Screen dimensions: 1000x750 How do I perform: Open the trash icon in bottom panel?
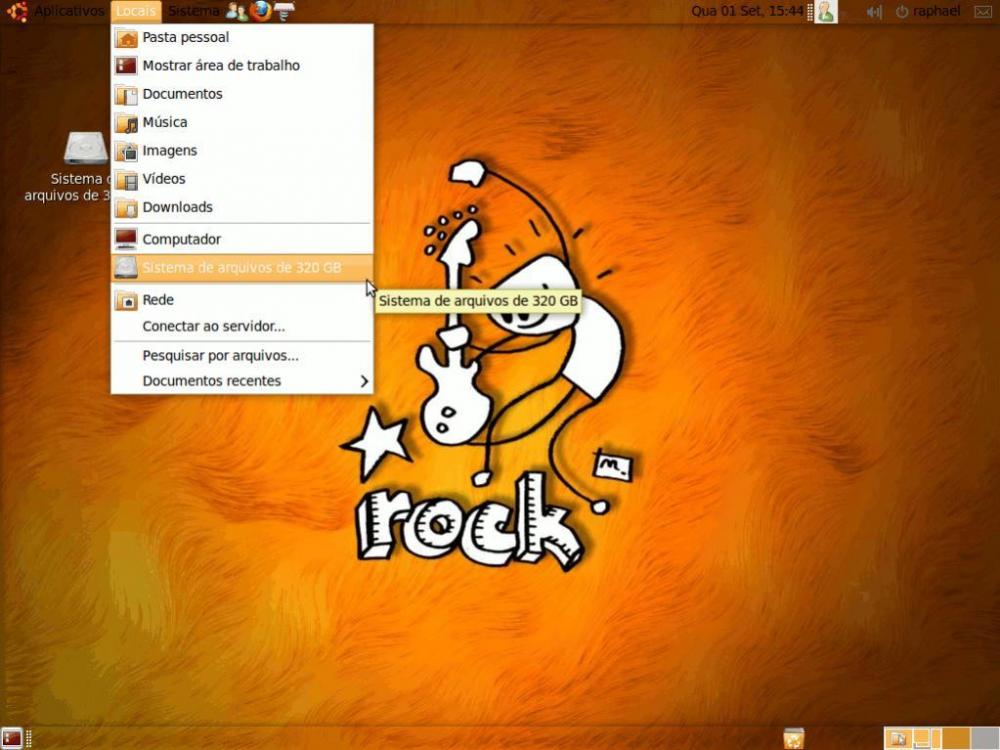coord(793,738)
